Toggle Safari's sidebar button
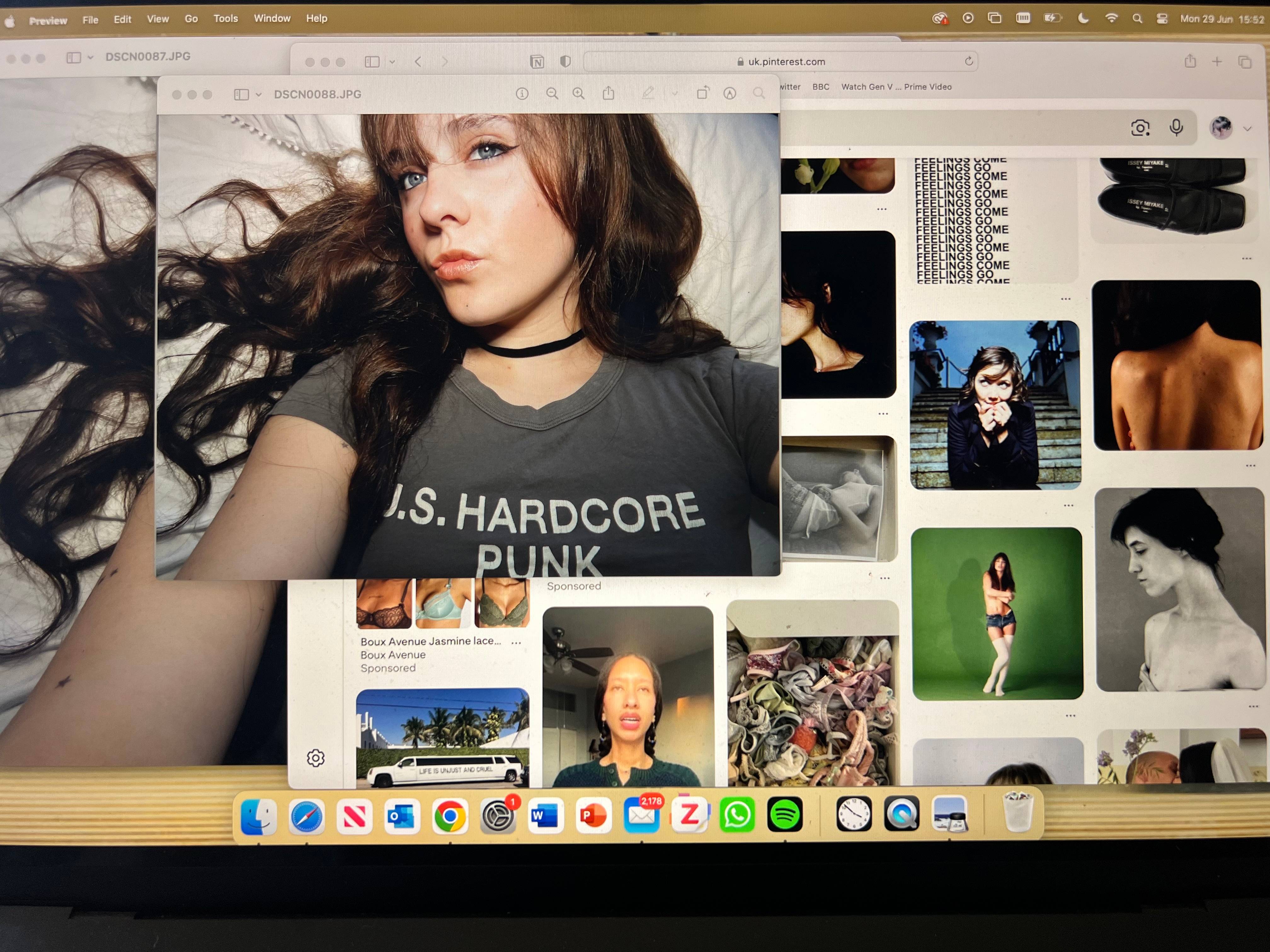The width and height of the screenshot is (1270, 952). [x=372, y=61]
